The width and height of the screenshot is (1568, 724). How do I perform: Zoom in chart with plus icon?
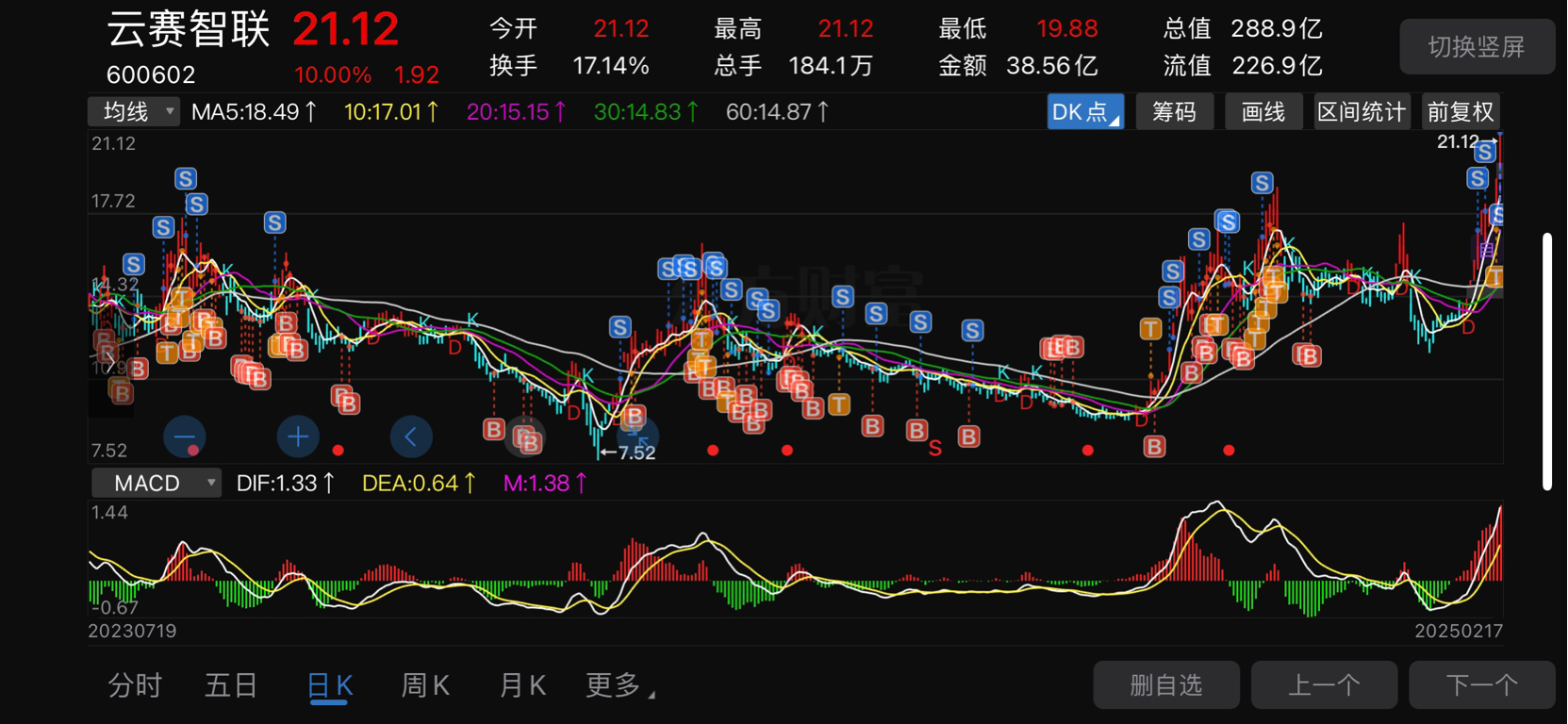298,436
